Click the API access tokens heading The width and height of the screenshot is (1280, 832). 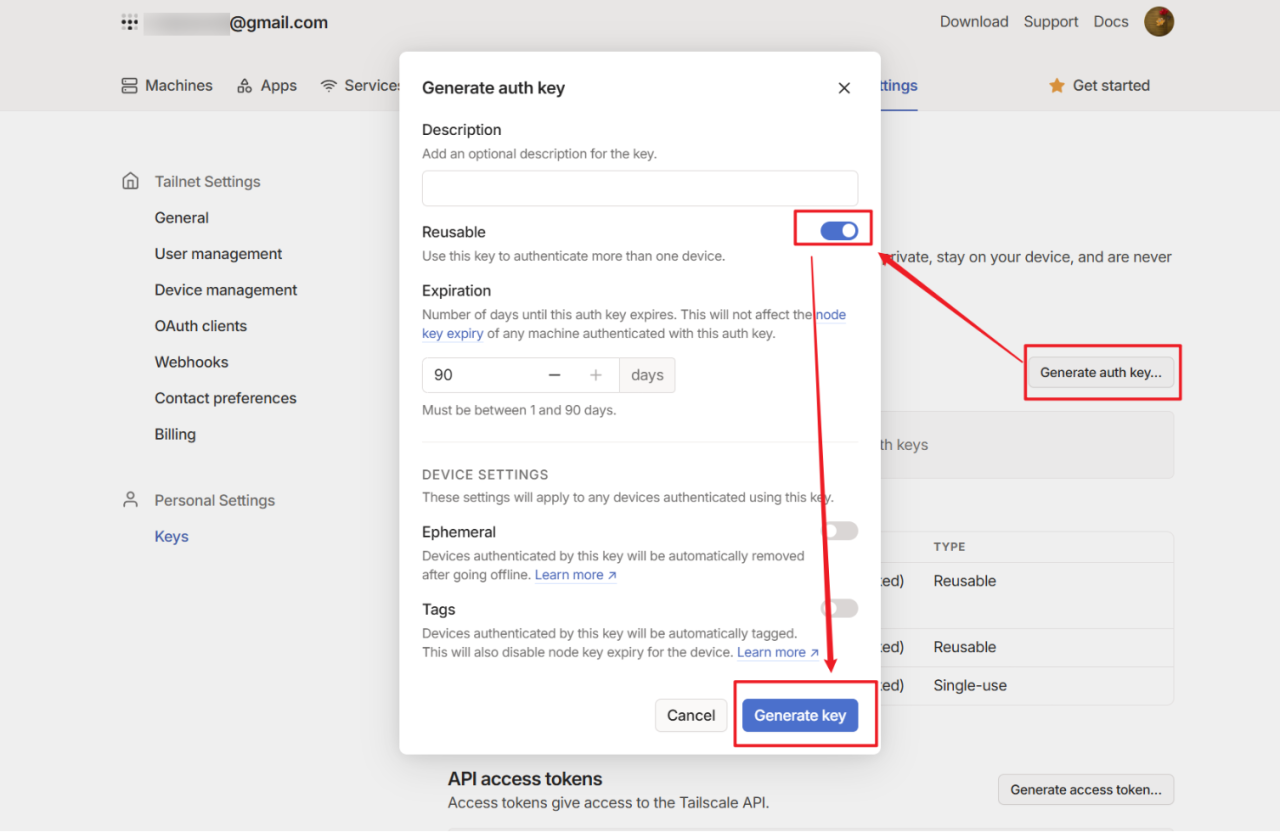525,779
